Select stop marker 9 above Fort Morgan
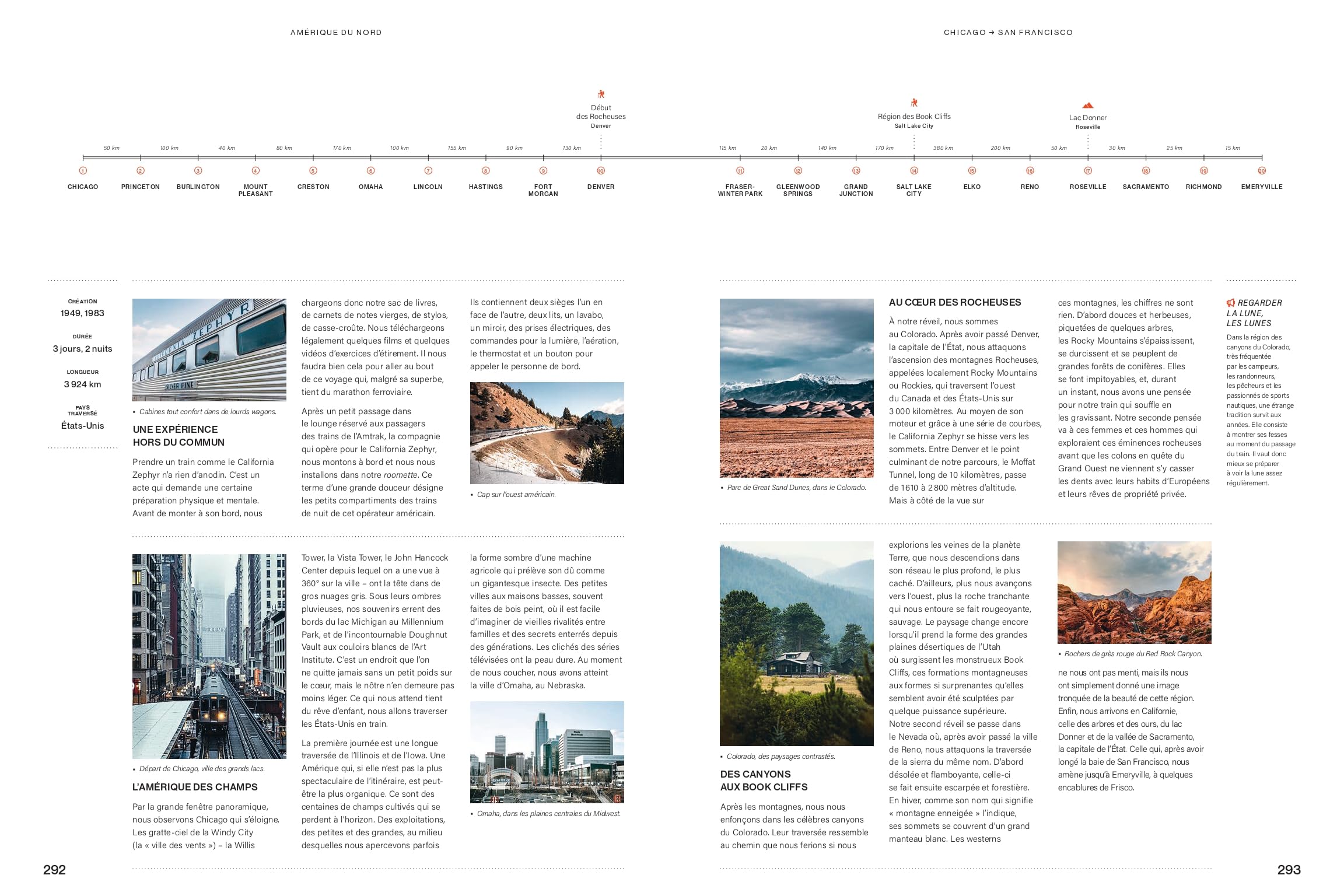Screen dimensions: 1344x896 tap(543, 171)
